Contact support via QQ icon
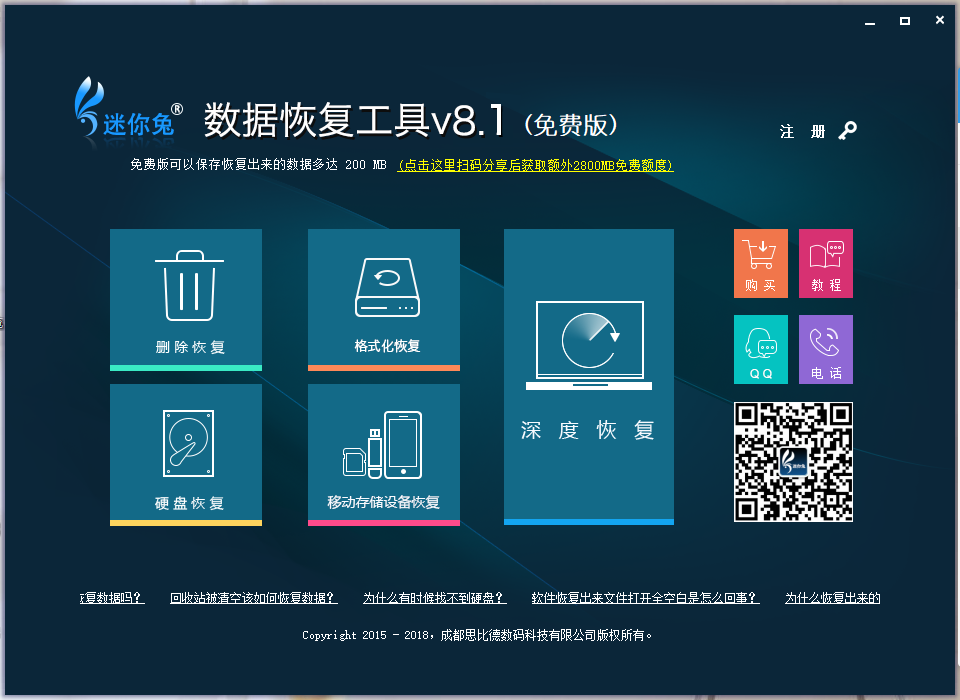 click(x=760, y=349)
